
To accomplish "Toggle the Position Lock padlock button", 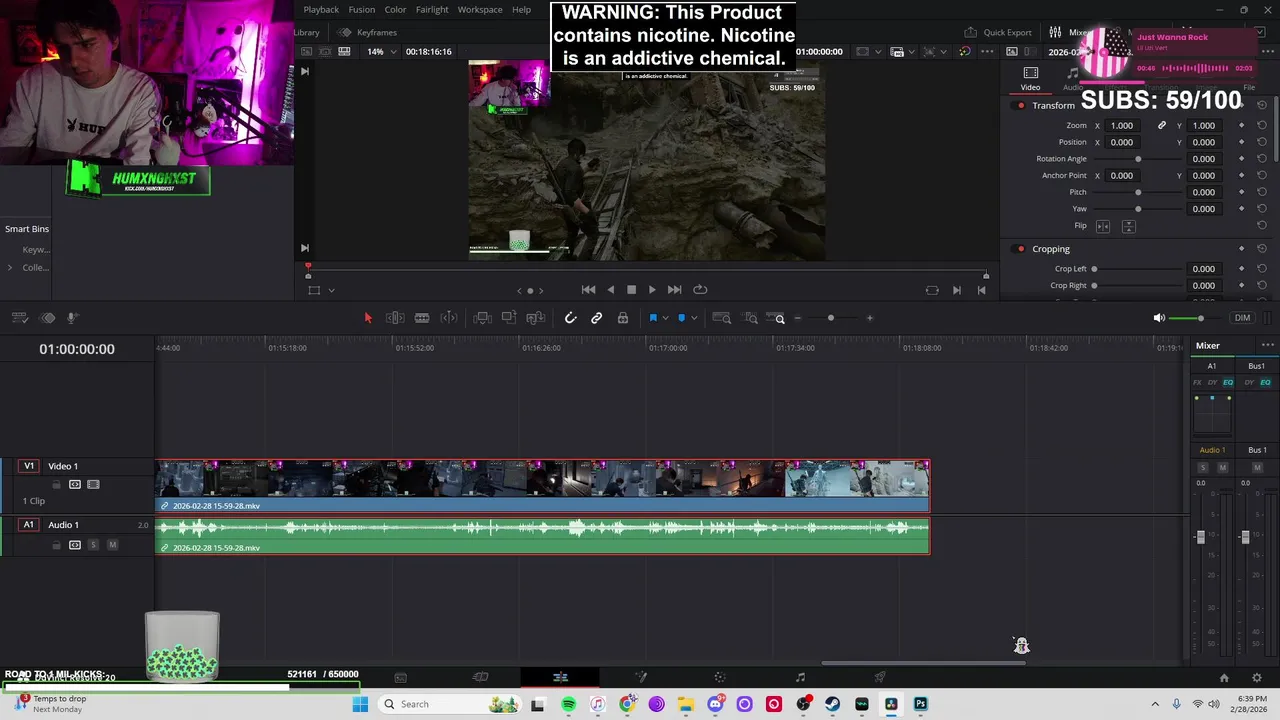I will [x=623, y=318].
